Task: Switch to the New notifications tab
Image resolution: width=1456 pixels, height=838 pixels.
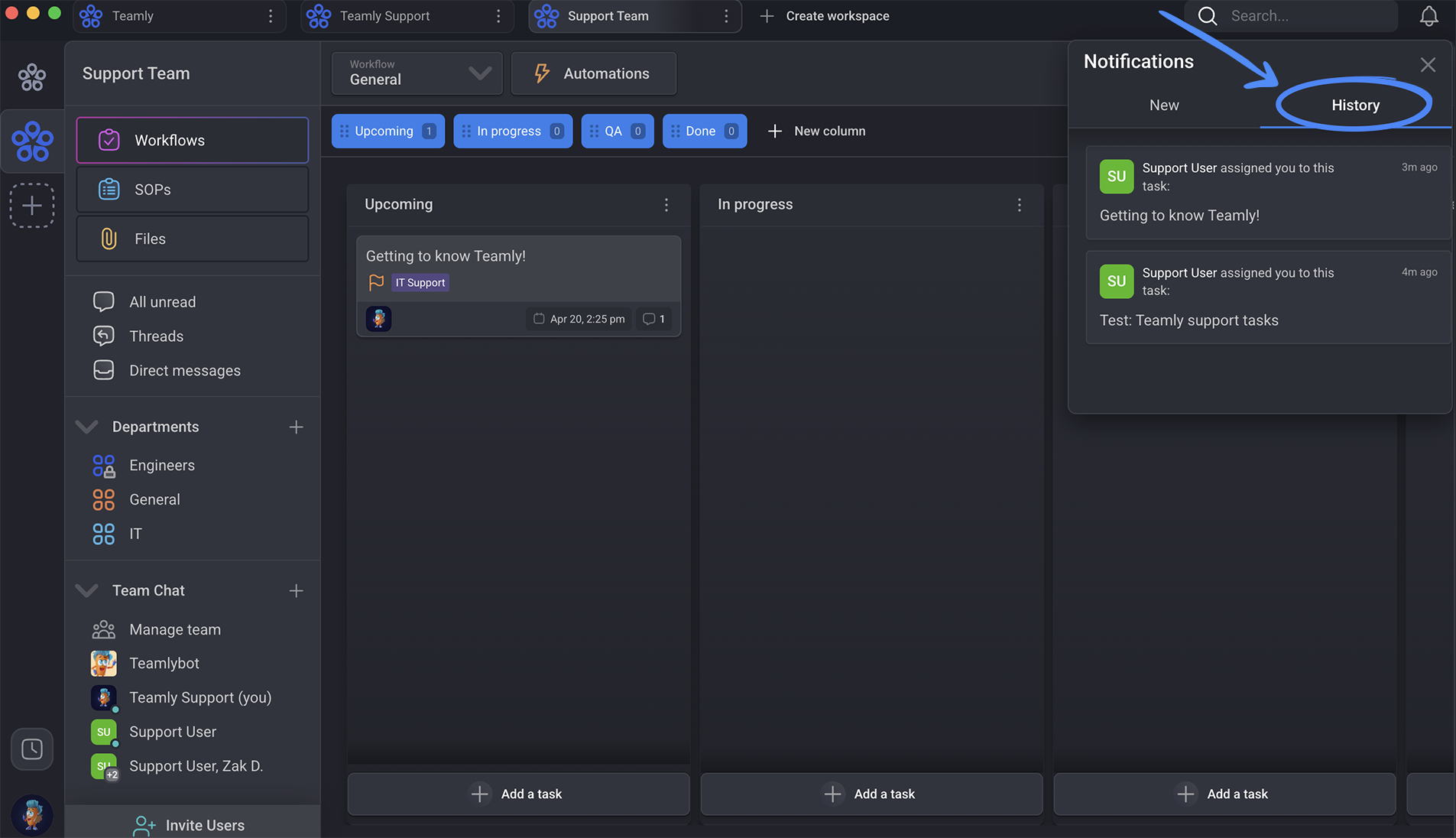Action: [x=1164, y=105]
